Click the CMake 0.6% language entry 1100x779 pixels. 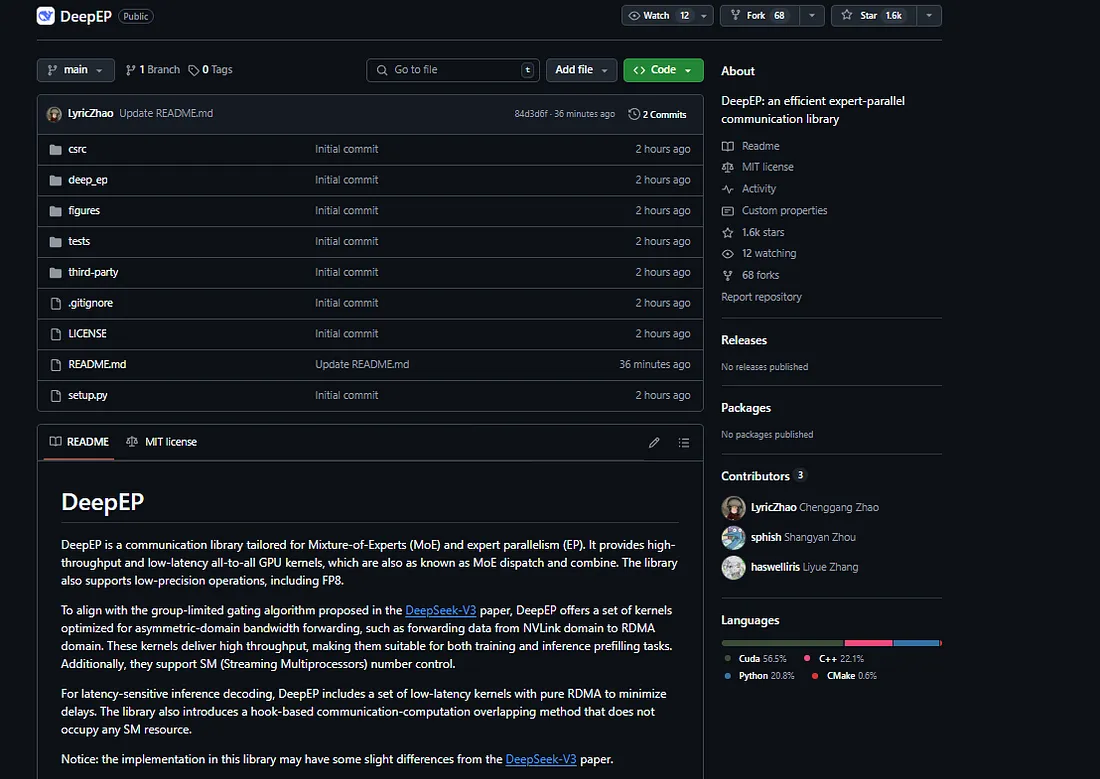[845, 677]
